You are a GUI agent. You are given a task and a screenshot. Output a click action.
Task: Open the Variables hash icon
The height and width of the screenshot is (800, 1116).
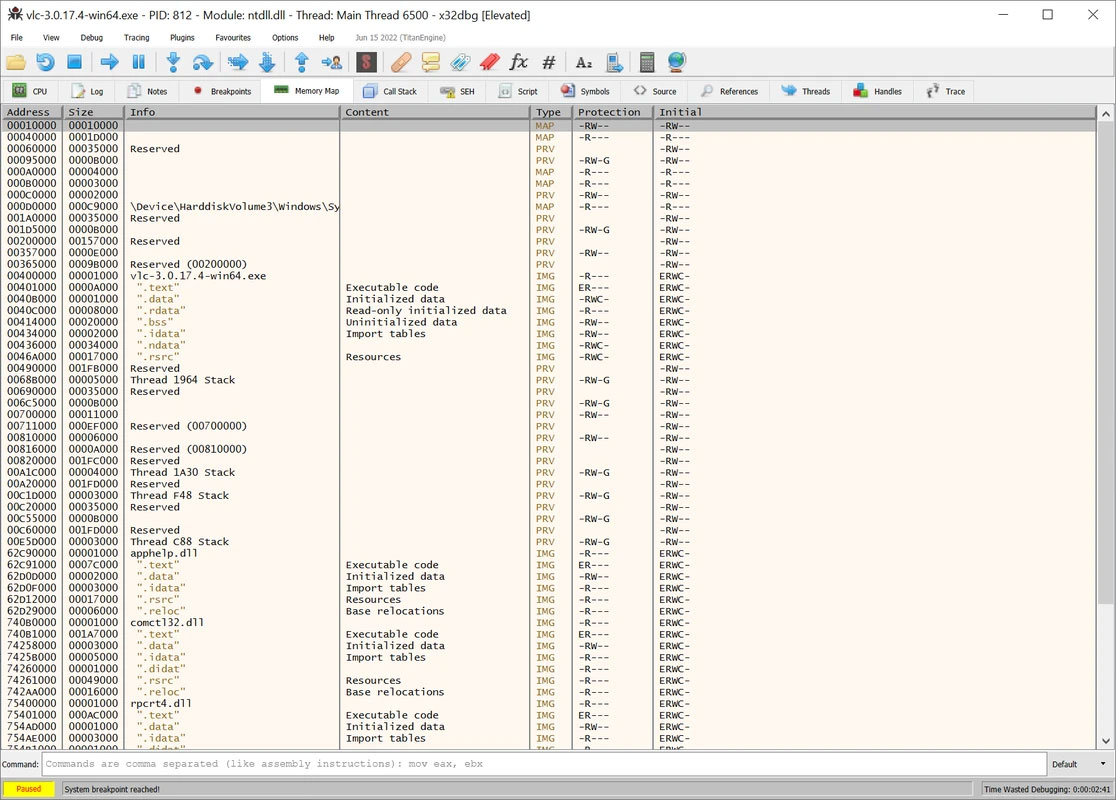point(549,62)
